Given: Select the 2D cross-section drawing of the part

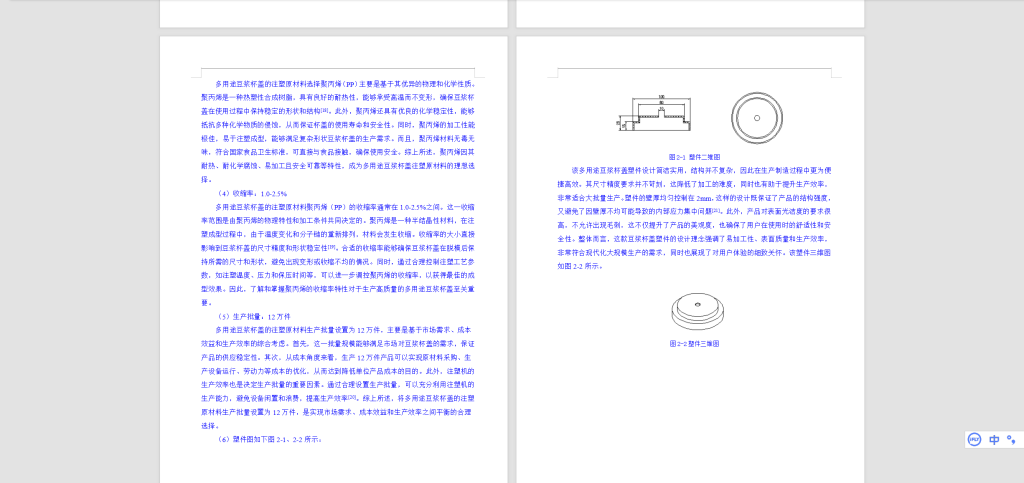Looking at the screenshot, I should pos(654,113).
